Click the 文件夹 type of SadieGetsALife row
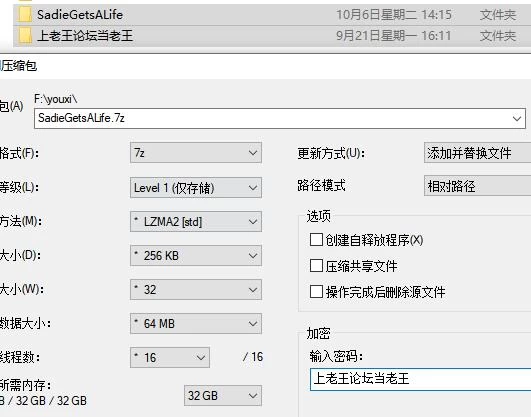531x417 pixels. 498,15
